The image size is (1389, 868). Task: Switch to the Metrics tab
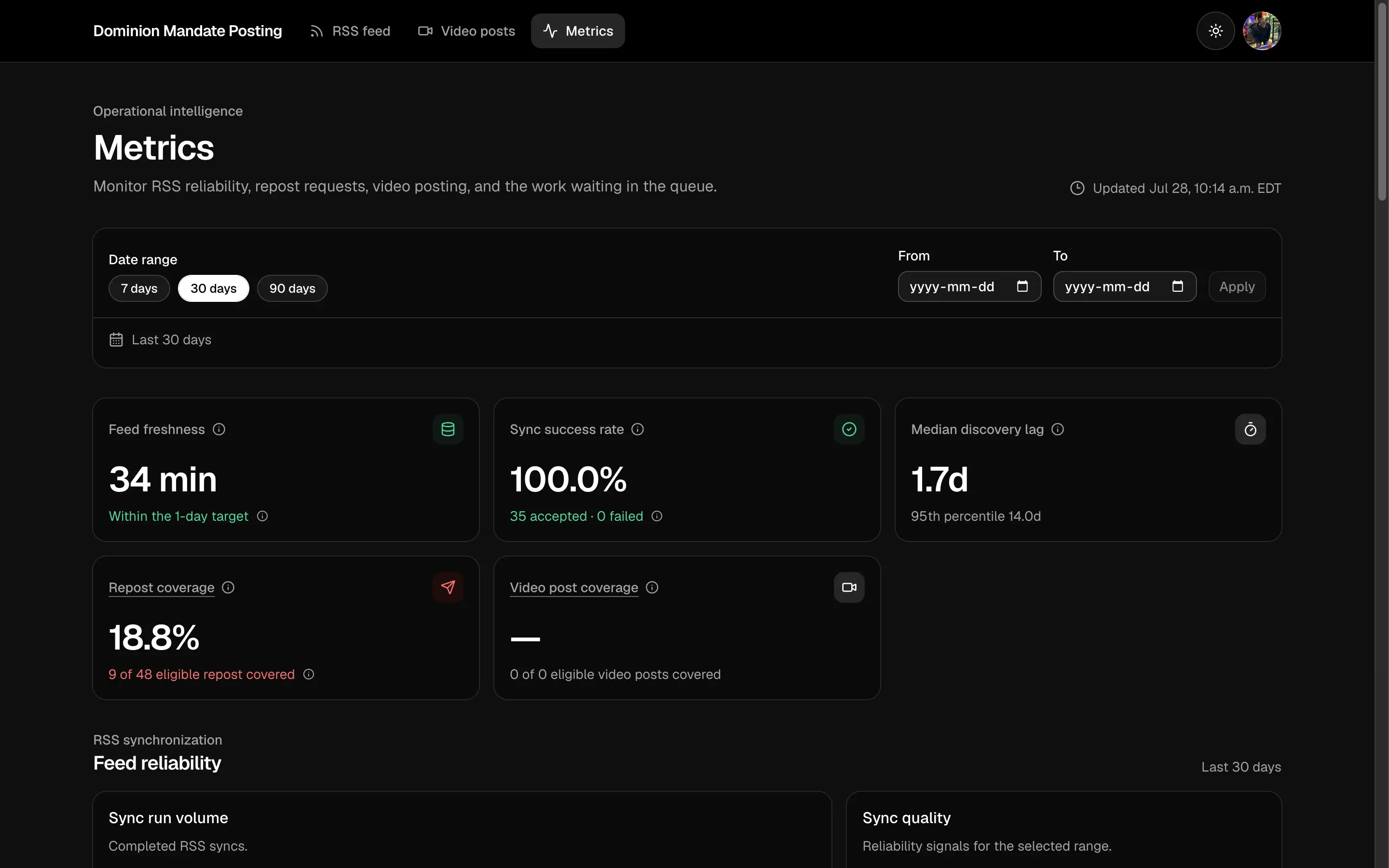point(577,31)
